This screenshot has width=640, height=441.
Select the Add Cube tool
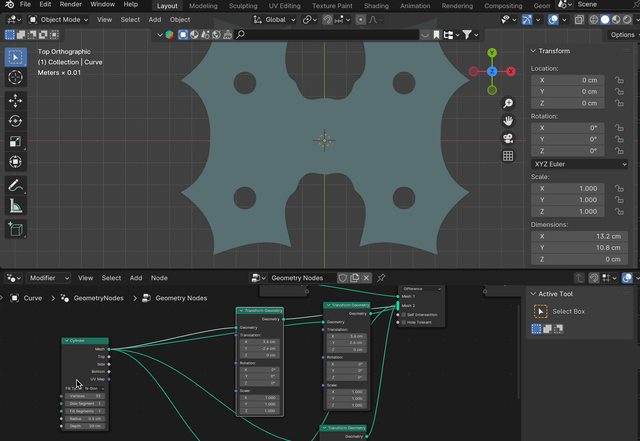[16, 229]
